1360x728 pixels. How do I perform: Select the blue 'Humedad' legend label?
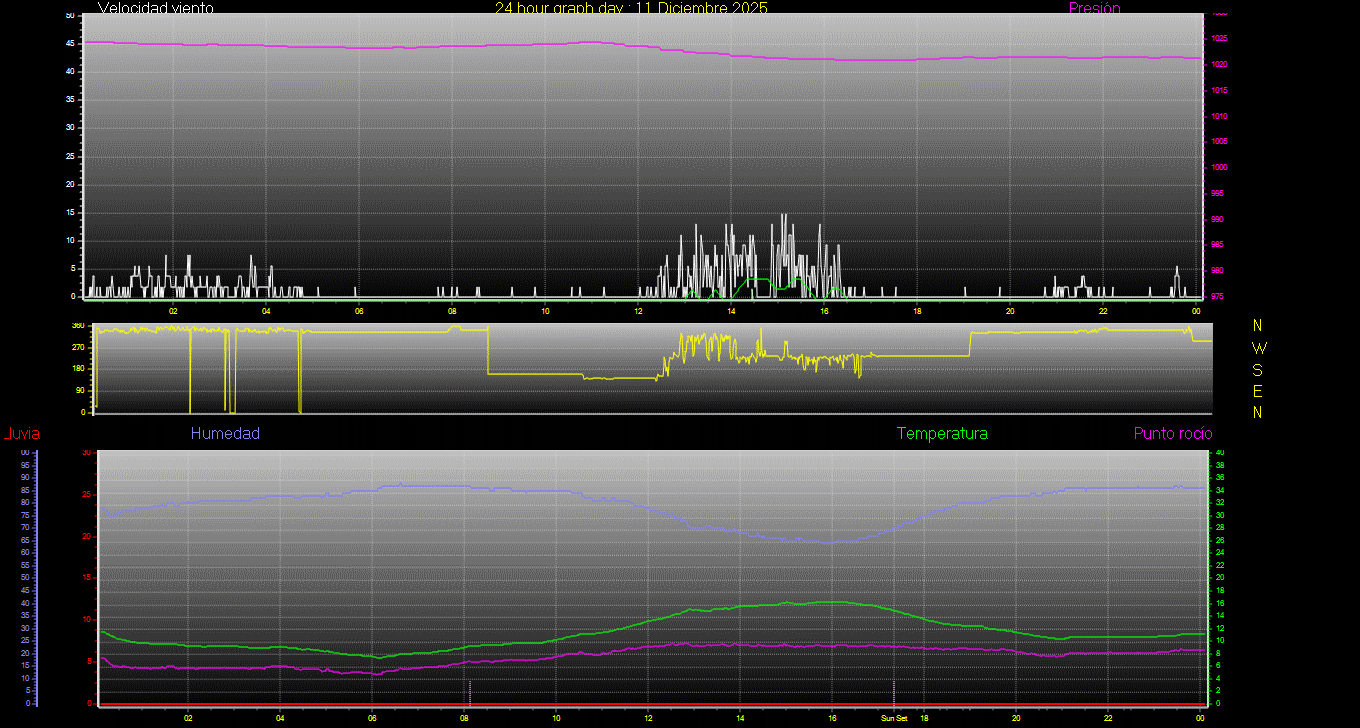(225, 434)
